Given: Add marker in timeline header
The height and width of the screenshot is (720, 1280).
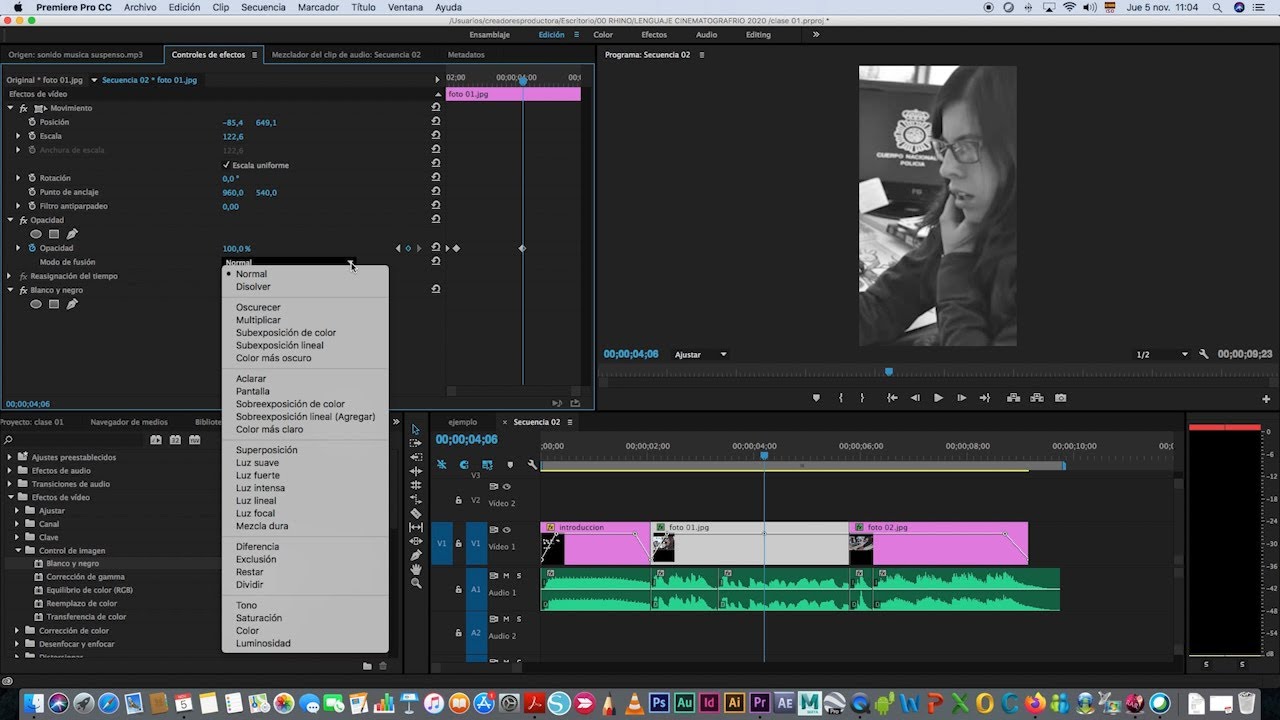Looking at the screenshot, I should click(509, 464).
